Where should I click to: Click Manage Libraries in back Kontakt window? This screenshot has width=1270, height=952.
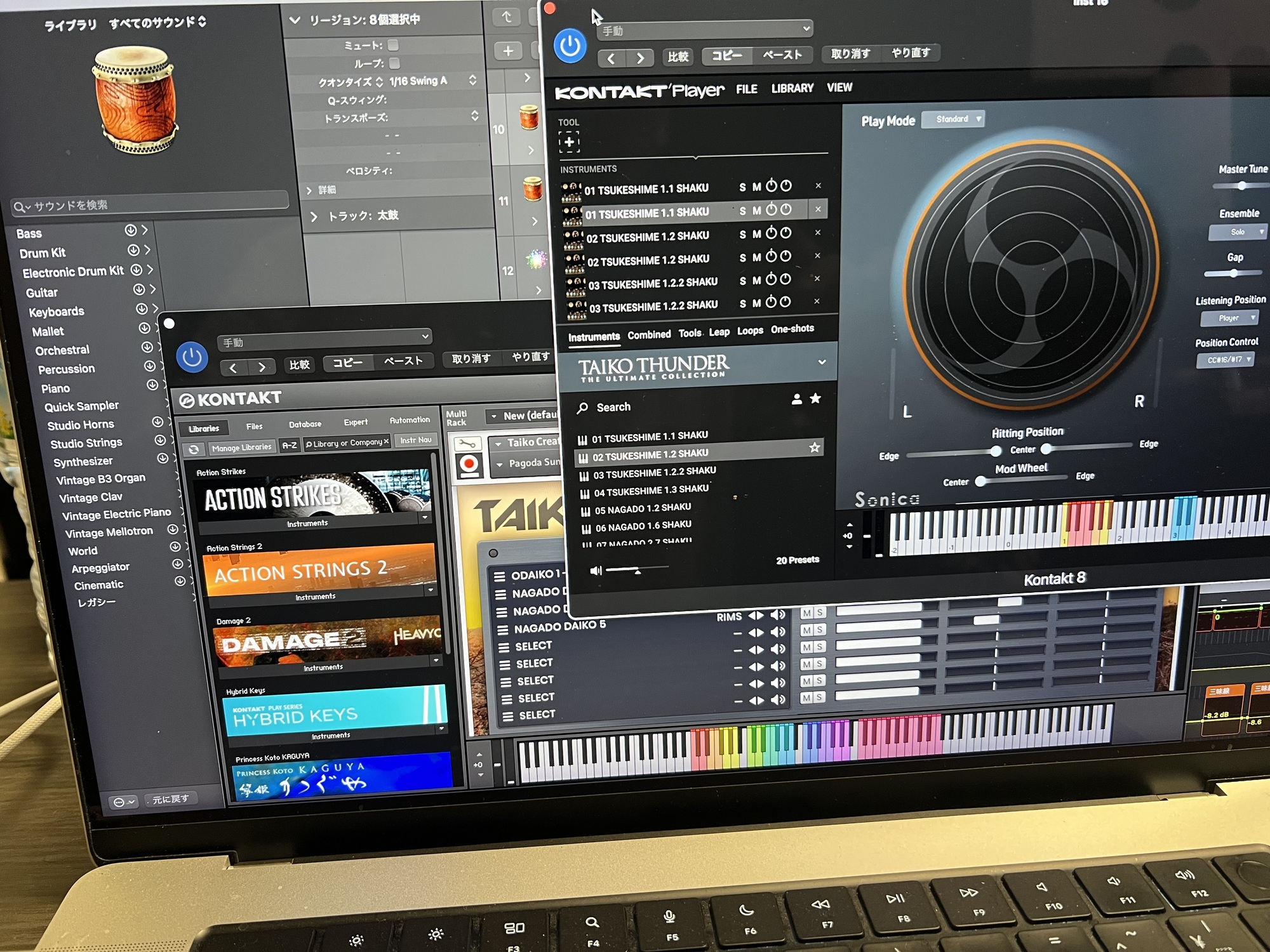tap(241, 447)
